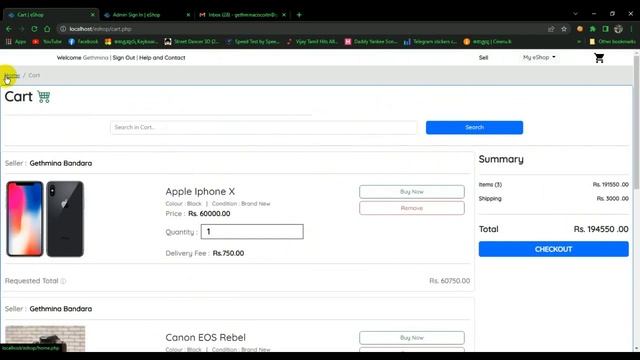Open a new browser tab with plus
This screenshot has width=640, height=360.
pos(299,15)
